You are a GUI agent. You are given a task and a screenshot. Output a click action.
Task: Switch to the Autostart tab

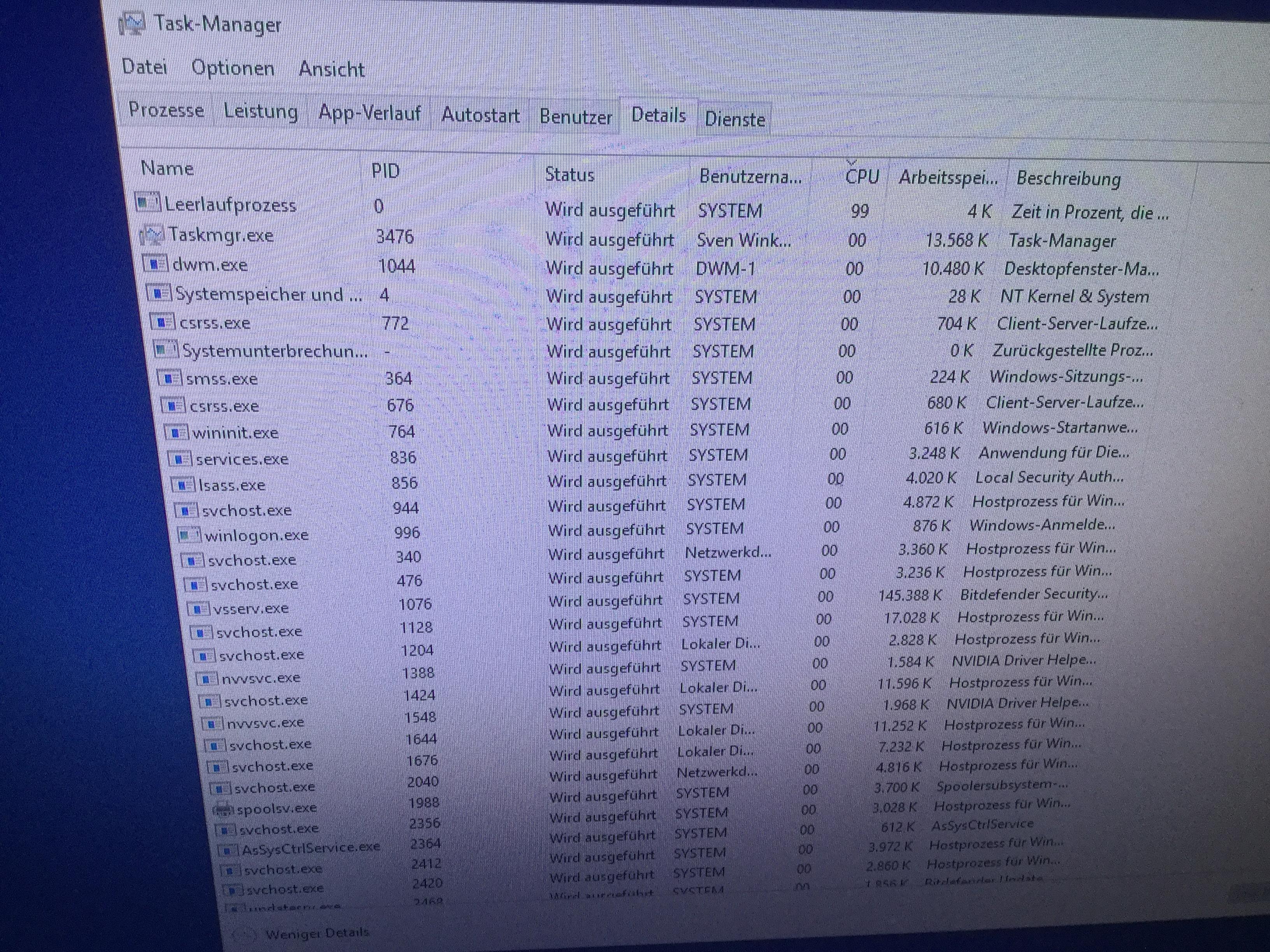click(x=480, y=115)
